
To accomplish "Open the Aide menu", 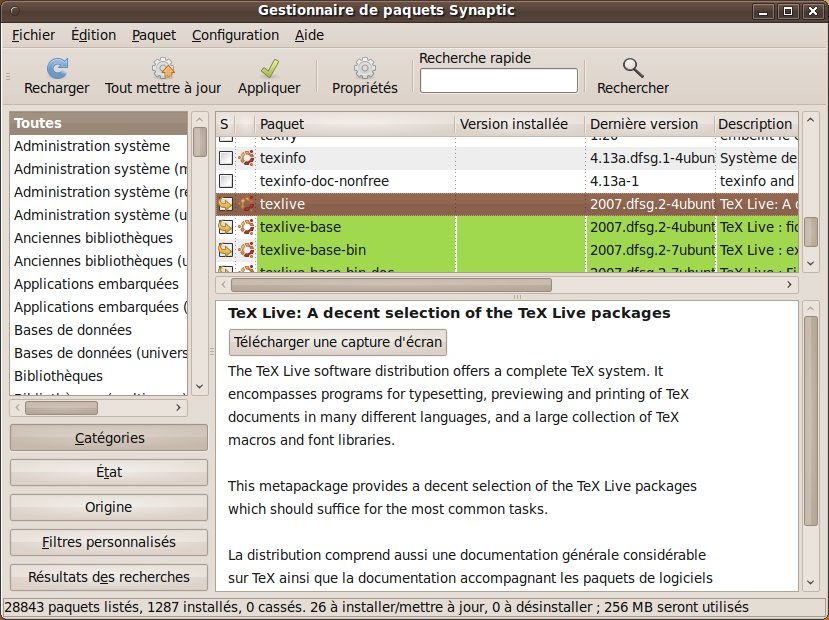I will (309, 35).
